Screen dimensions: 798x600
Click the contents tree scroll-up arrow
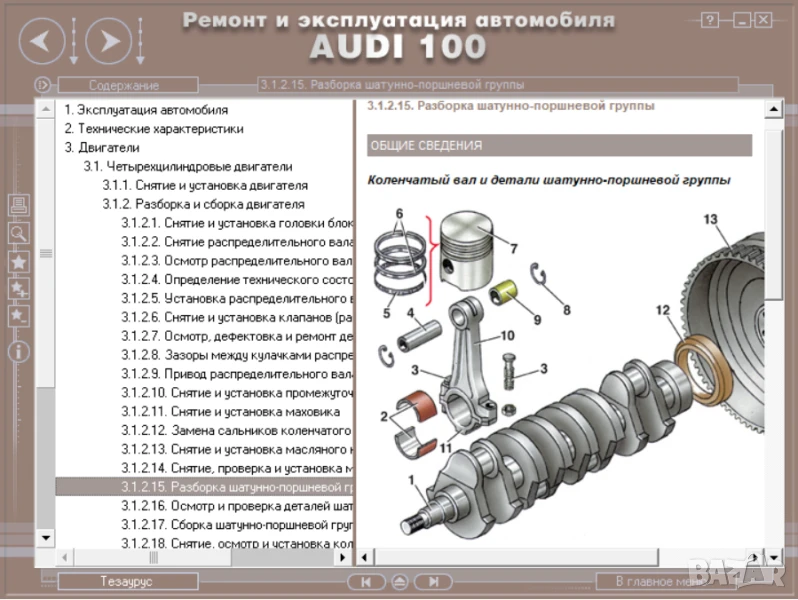46,108
